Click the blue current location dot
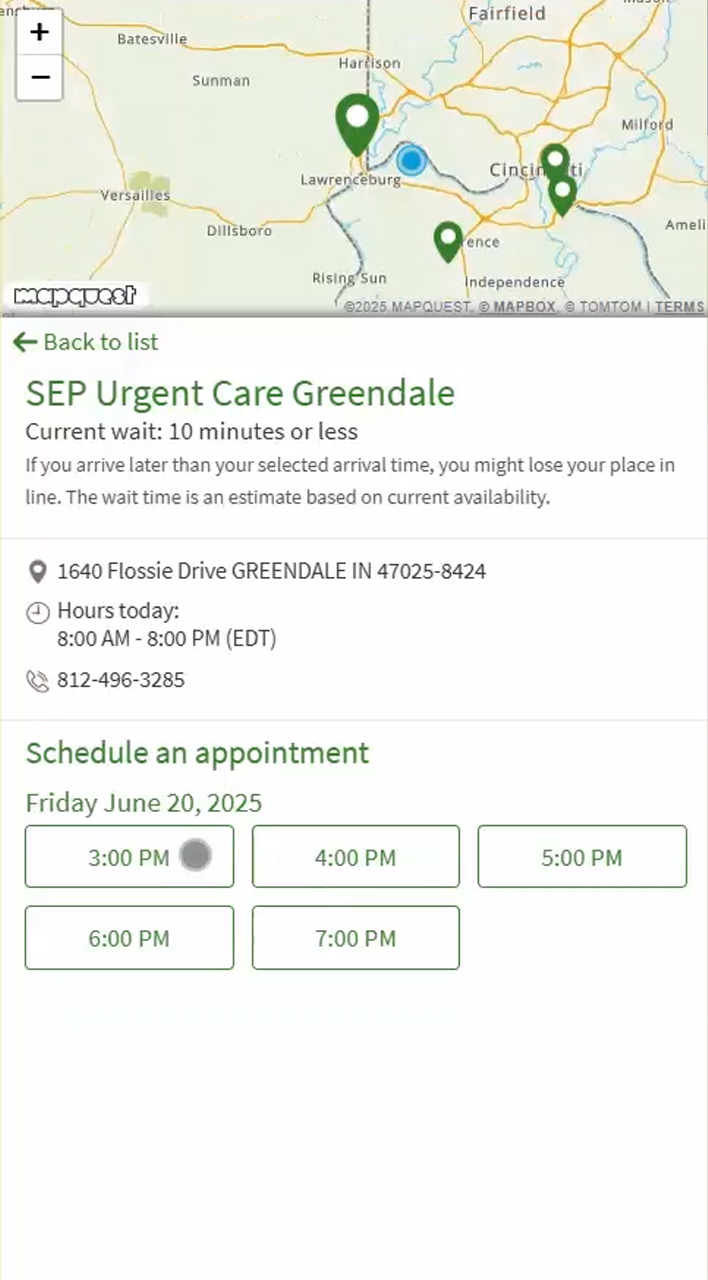 point(411,160)
